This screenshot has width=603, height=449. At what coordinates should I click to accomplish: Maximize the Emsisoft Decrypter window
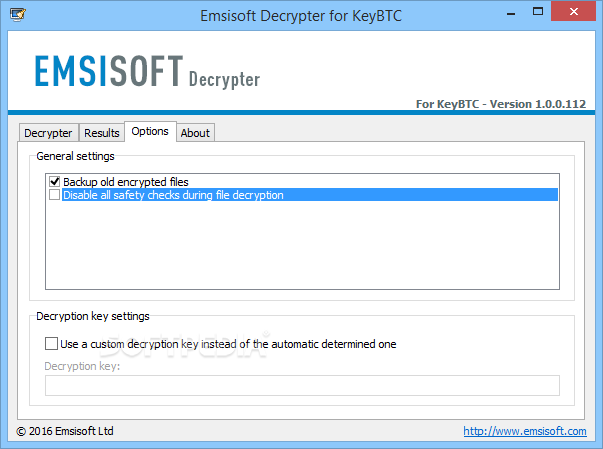click(538, 12)
